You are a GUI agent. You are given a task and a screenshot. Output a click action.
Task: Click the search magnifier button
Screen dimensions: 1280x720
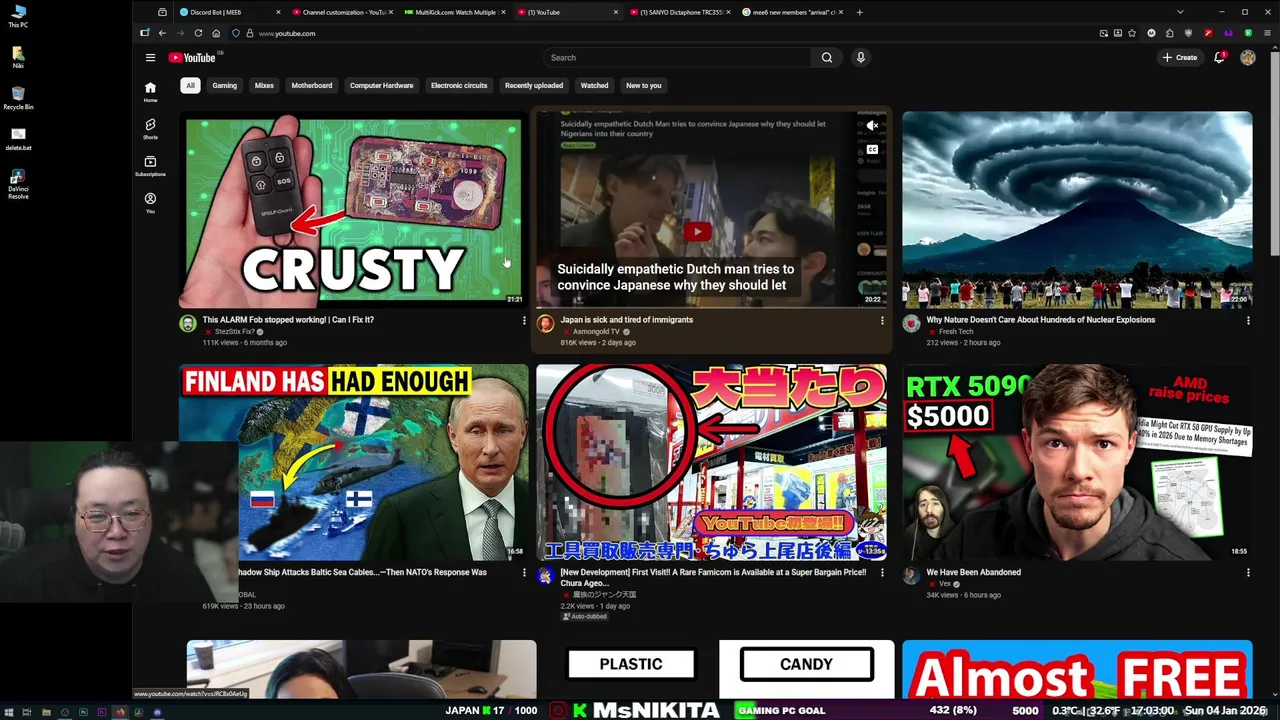[827, 58]
